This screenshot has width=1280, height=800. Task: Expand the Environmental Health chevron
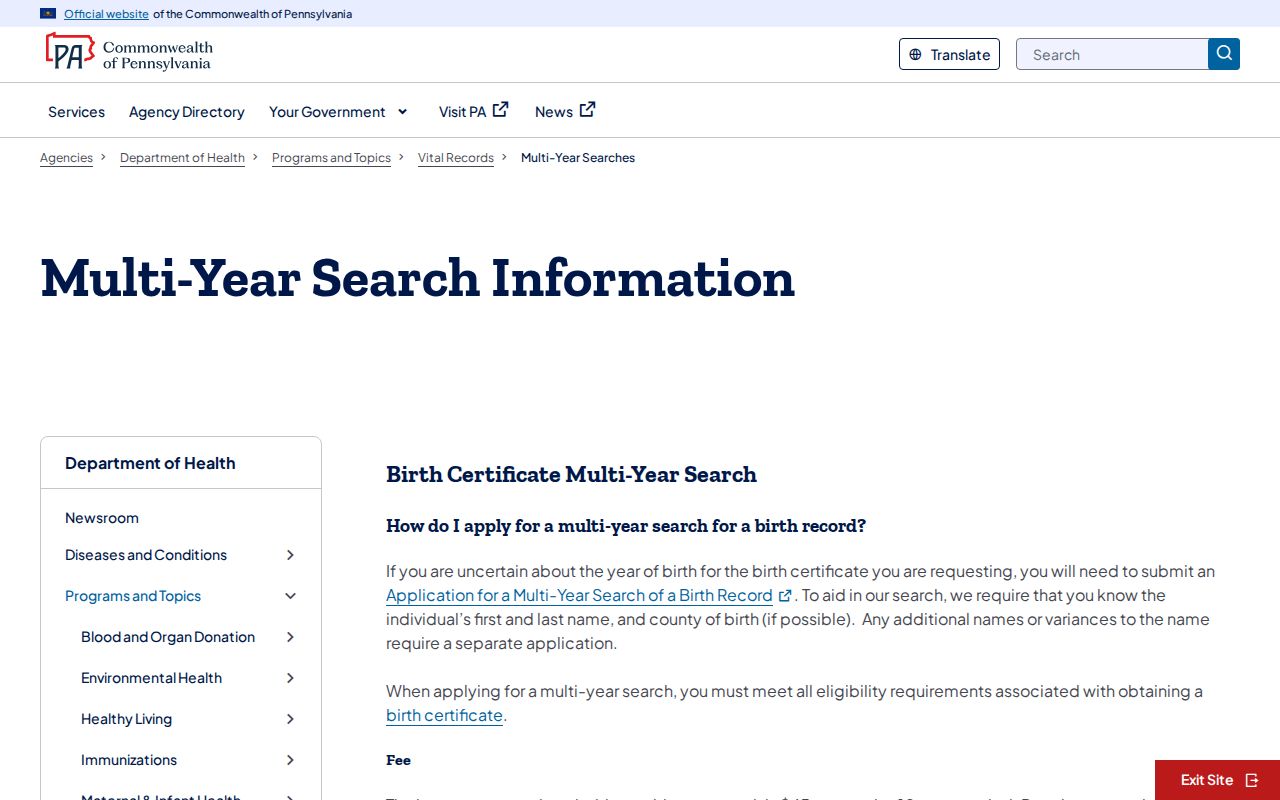point(290,678)
